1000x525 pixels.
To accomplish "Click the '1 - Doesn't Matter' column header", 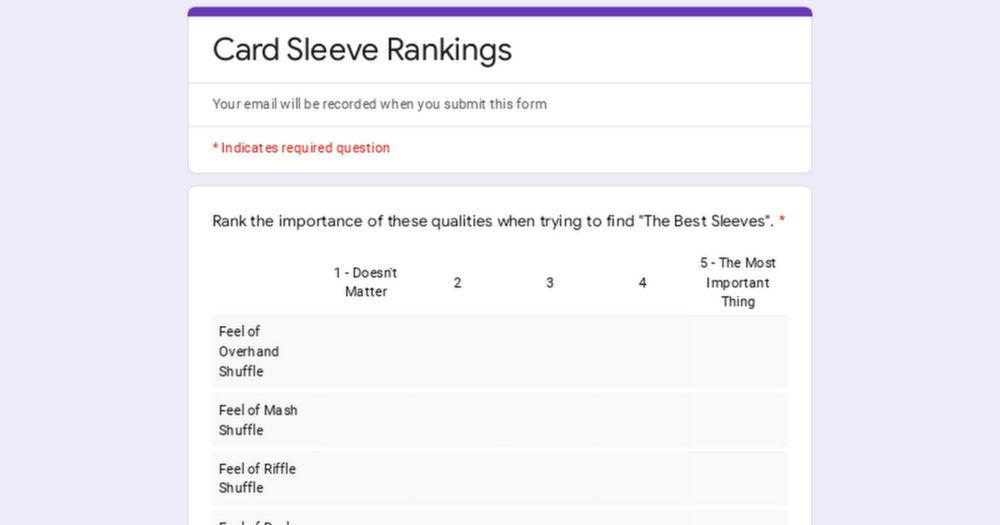I will point(365,282).
